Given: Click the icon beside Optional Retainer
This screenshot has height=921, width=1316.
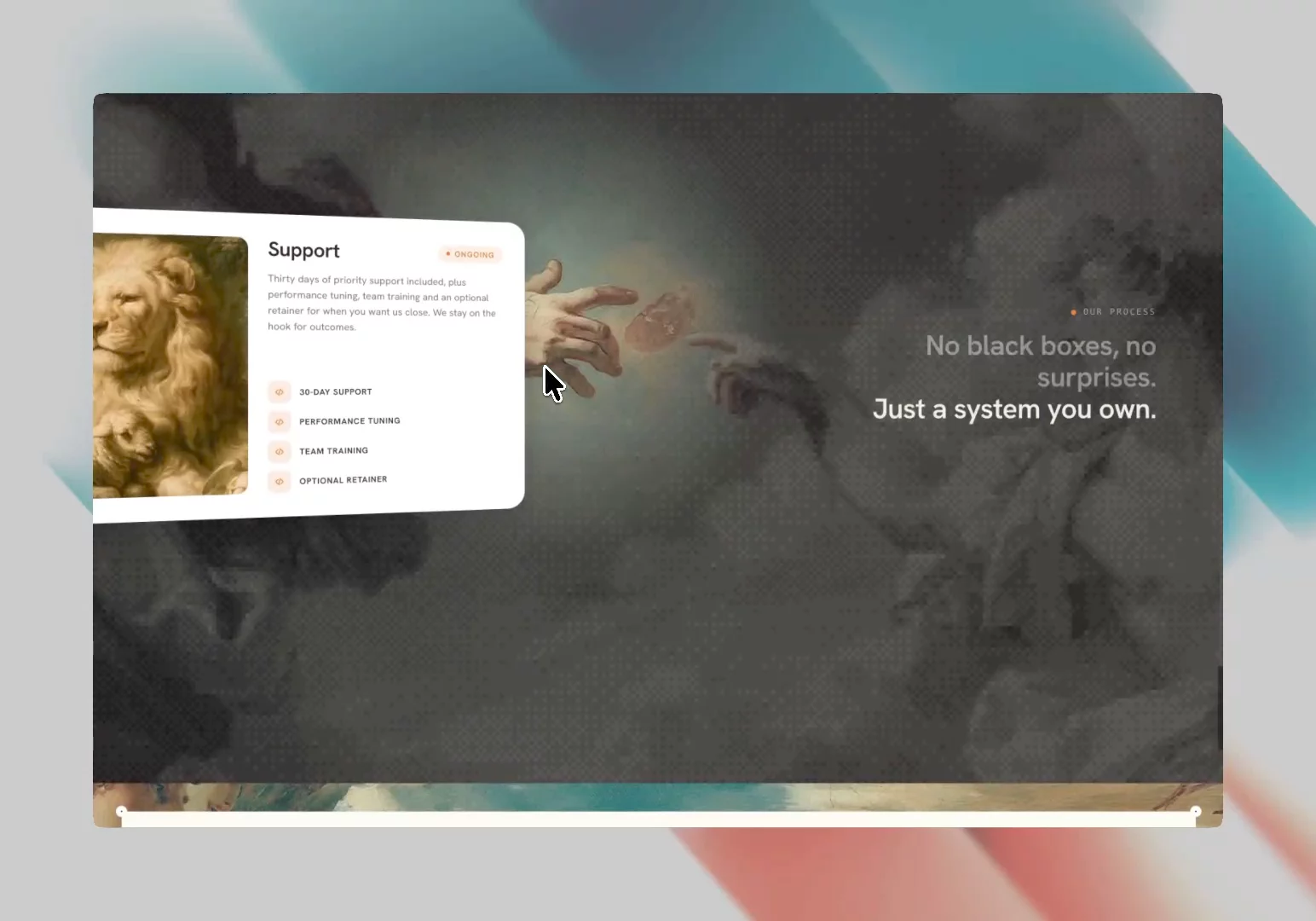Looking at the screenshot, I should [279, 481].
